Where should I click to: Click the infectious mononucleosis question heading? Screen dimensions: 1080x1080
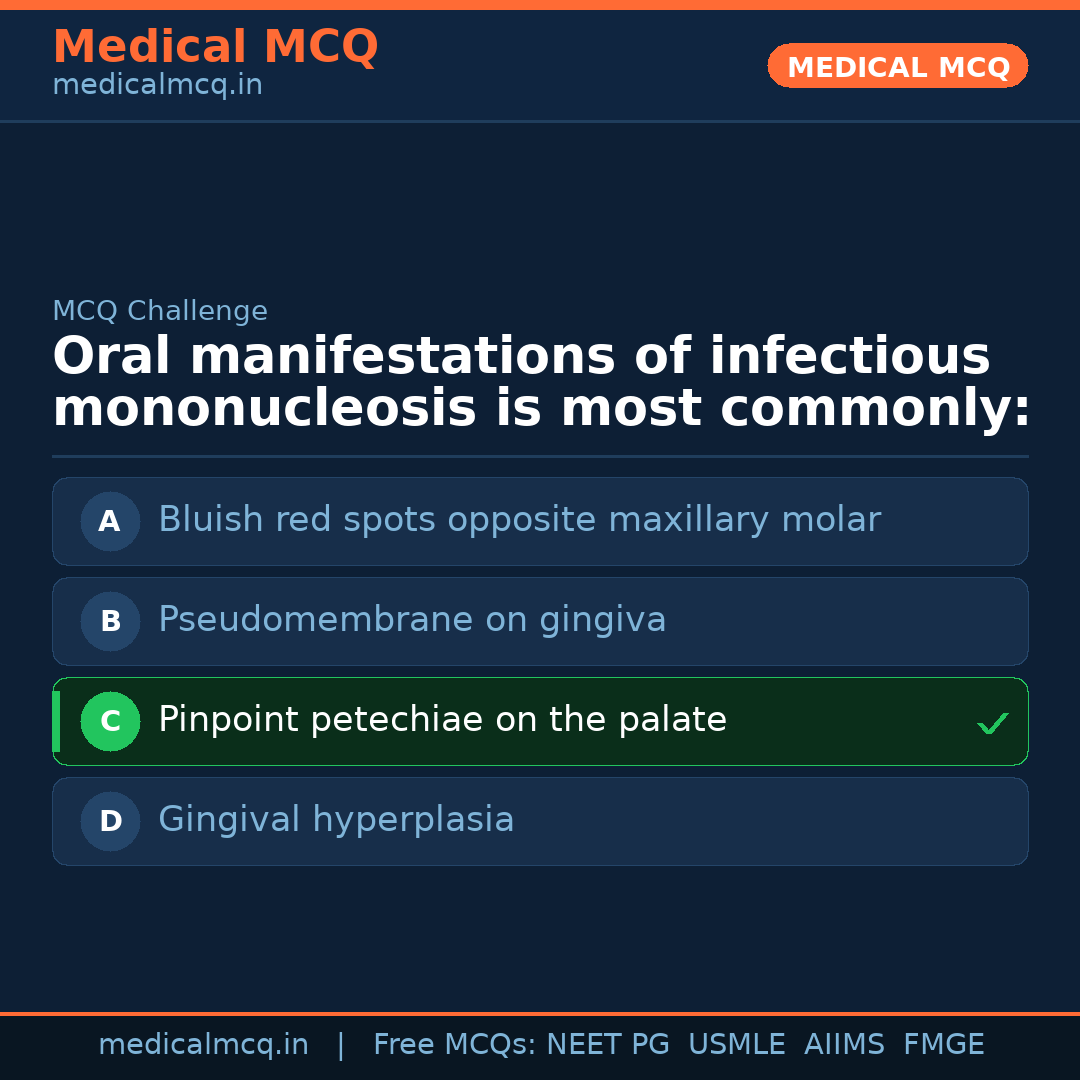[x=540, y=383]
